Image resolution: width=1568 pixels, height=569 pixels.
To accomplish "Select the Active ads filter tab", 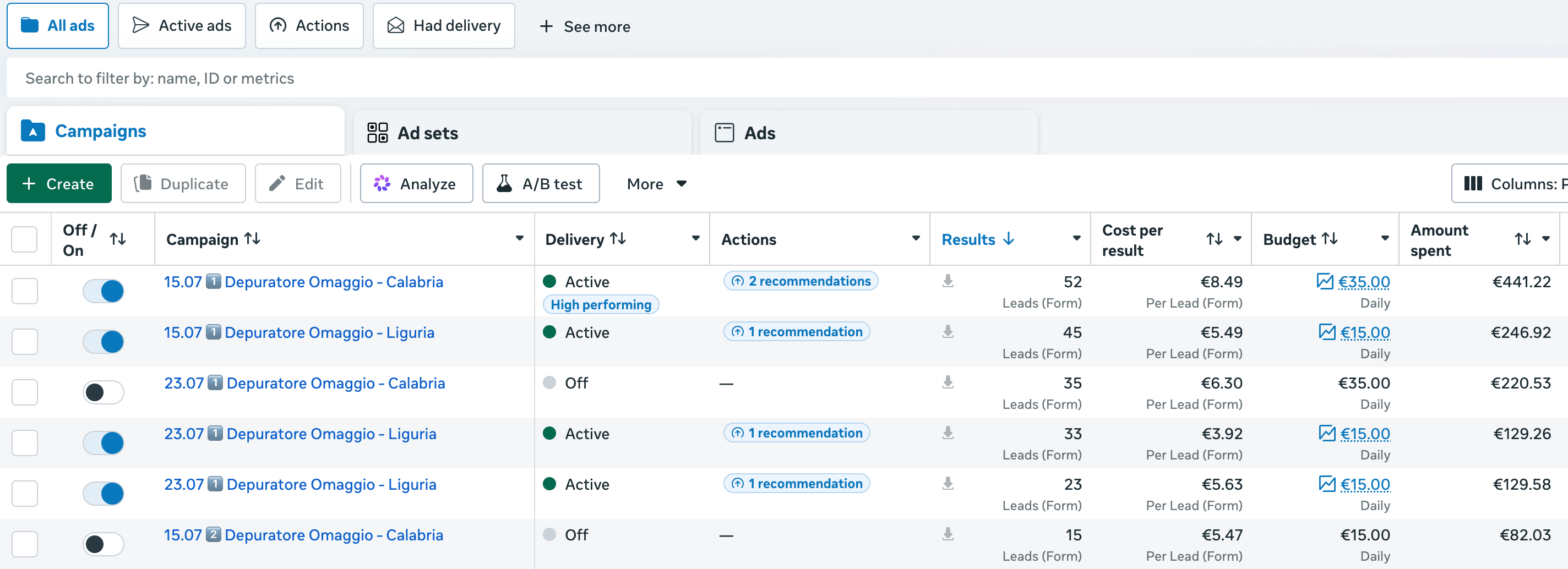I will pos(182,25).
